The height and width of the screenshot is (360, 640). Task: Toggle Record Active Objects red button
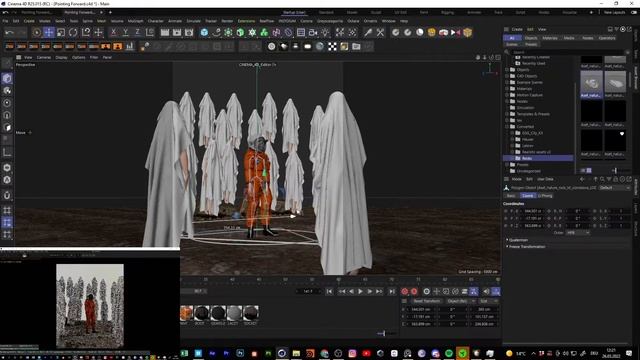pos(404,291)
